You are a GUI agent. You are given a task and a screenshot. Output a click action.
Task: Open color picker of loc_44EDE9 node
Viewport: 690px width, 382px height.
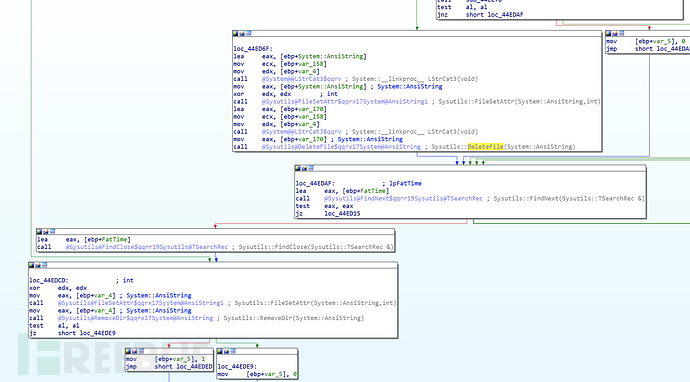coord(220,351)
